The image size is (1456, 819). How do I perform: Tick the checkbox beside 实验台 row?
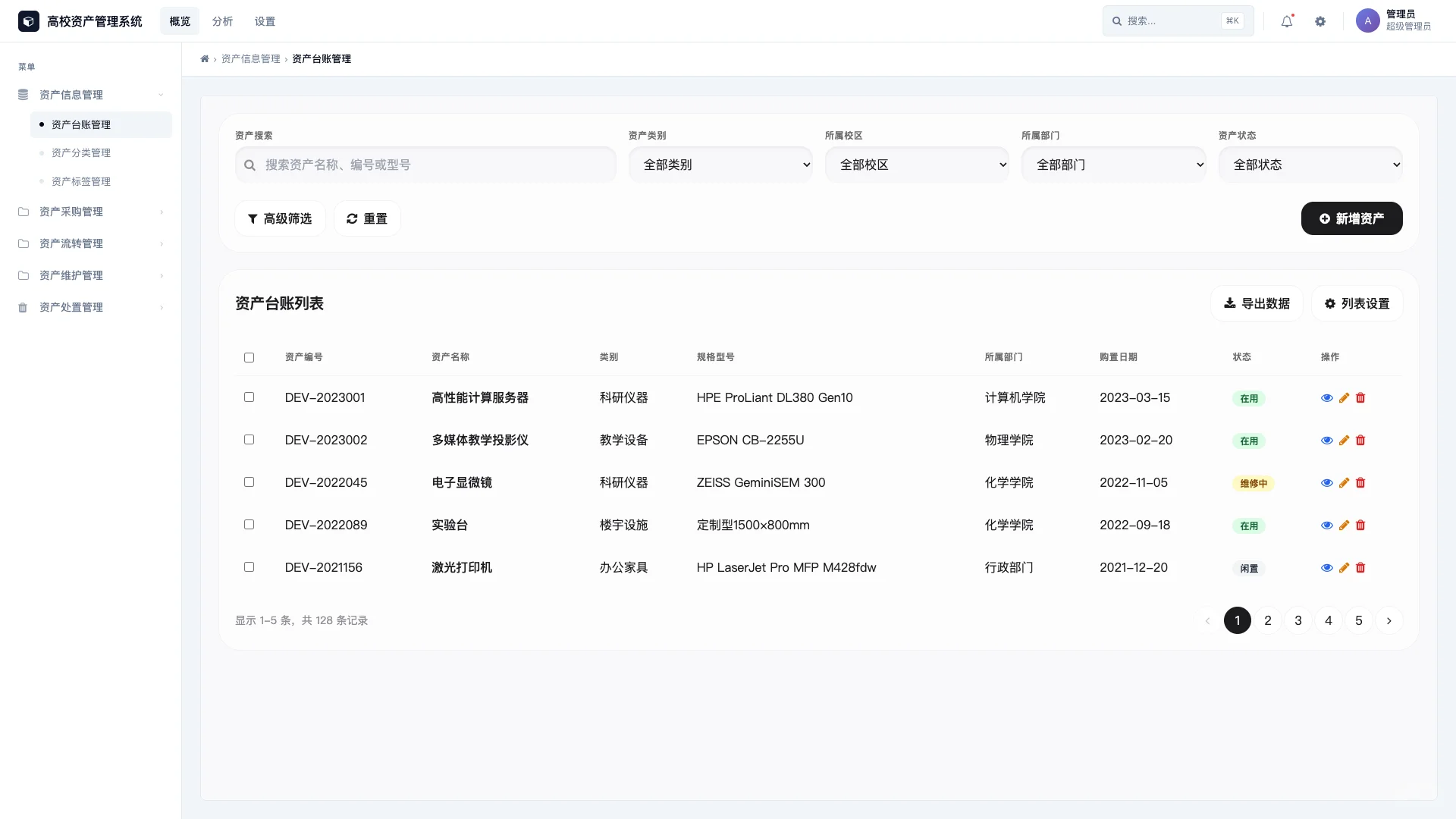[x=249, y=525]
